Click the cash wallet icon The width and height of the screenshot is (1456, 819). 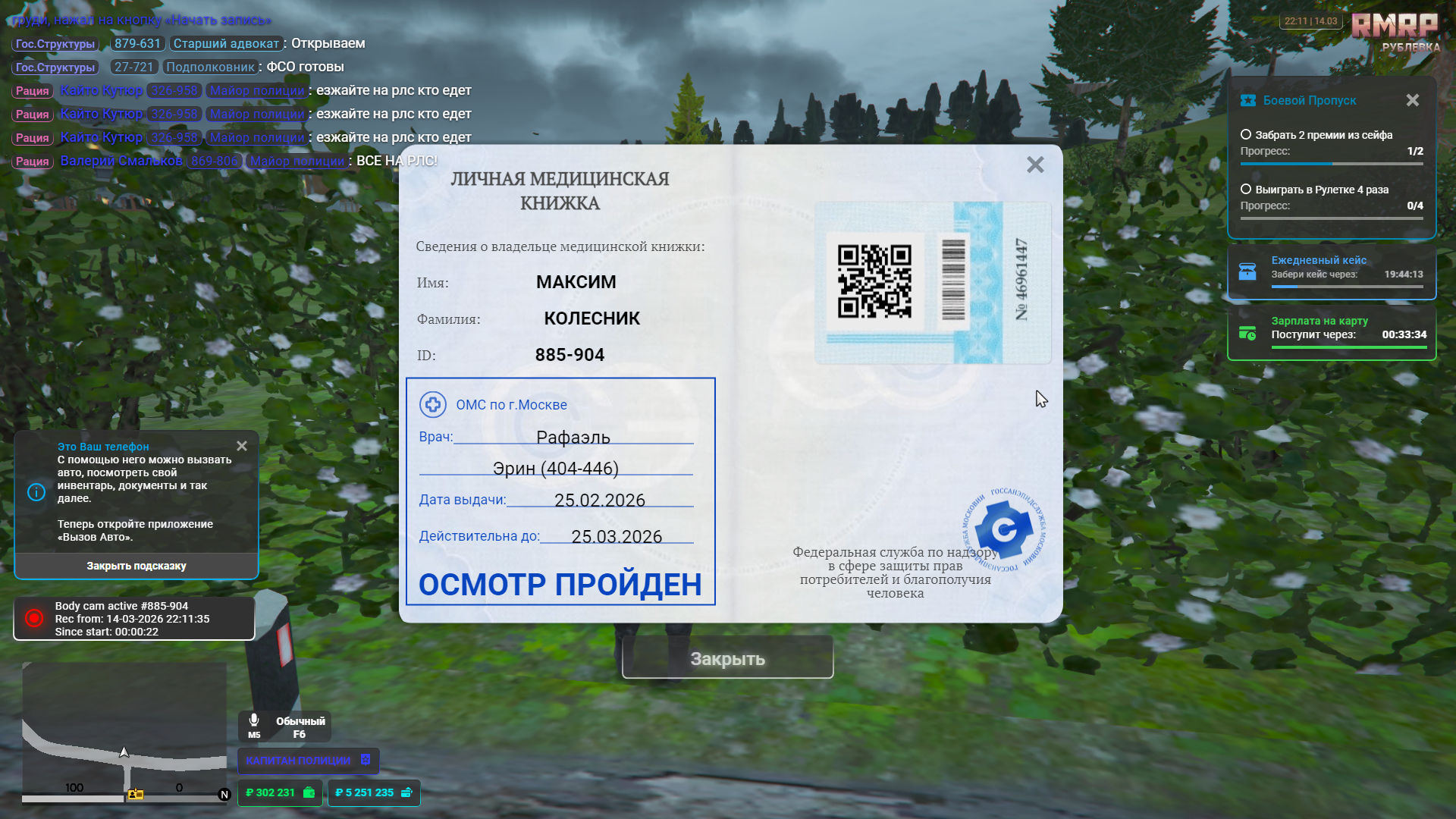point(309,792)
